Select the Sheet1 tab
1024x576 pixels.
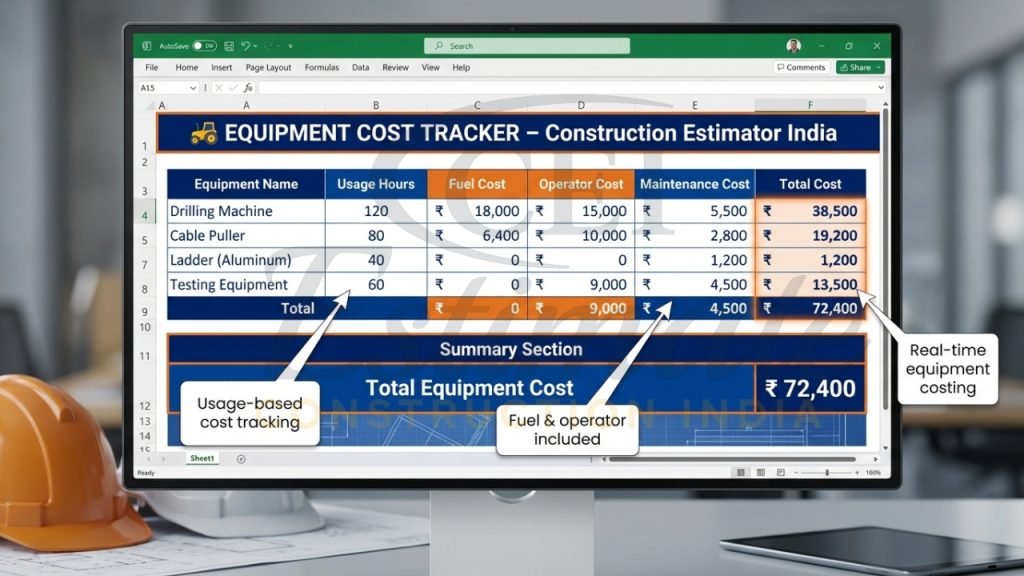(x=202, y=458)
